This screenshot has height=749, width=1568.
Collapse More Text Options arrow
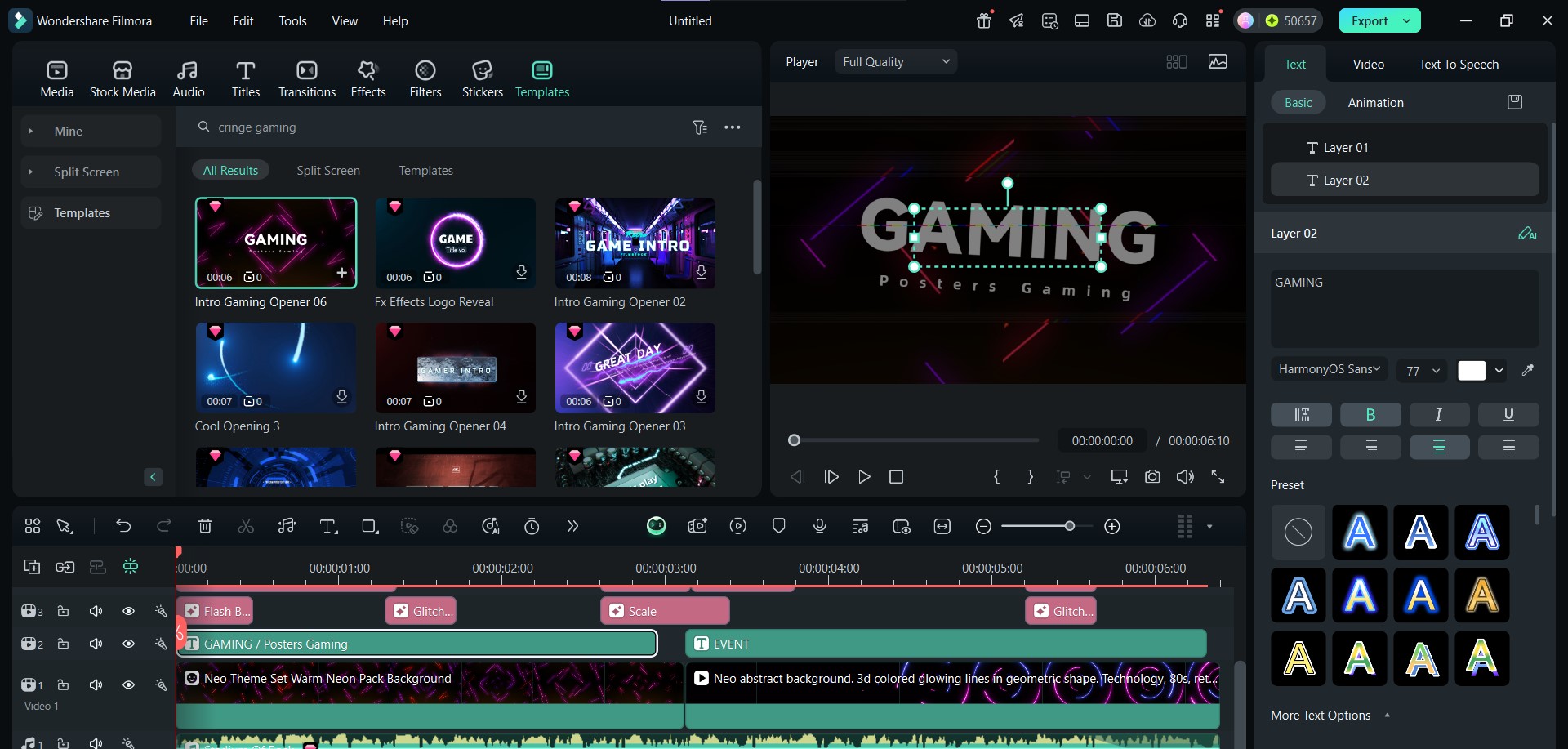pyautogui.click(x=1387, y=716)
